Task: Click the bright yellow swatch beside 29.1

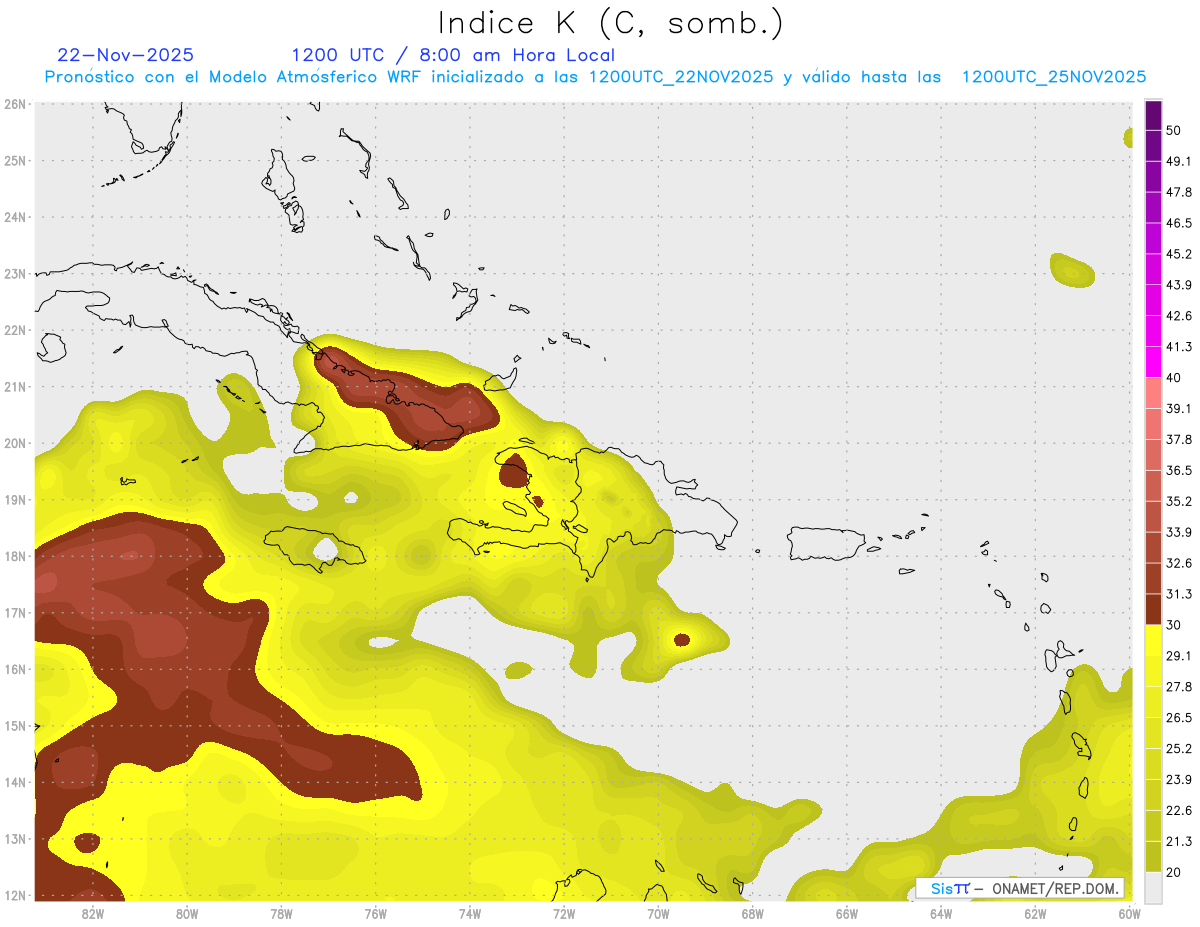Action: (1153, 639)
